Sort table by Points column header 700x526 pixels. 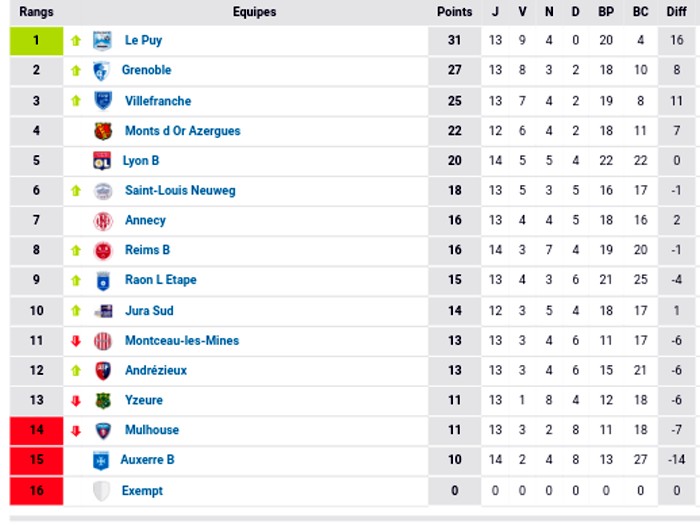(455, 12)
